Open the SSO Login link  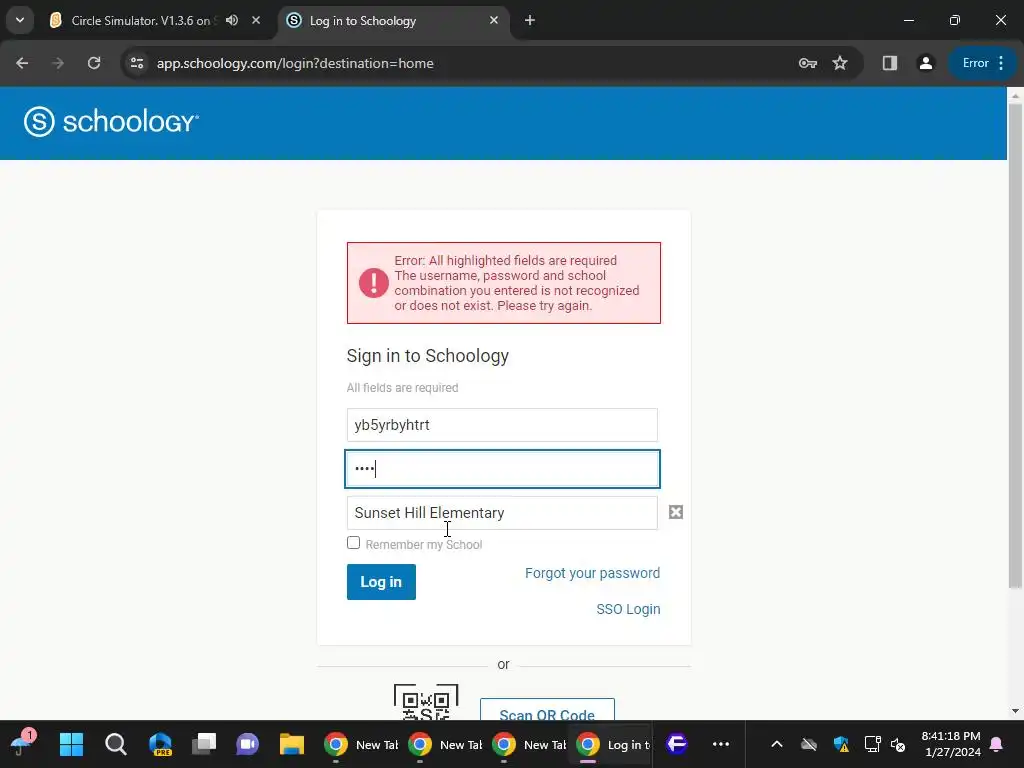628,609
